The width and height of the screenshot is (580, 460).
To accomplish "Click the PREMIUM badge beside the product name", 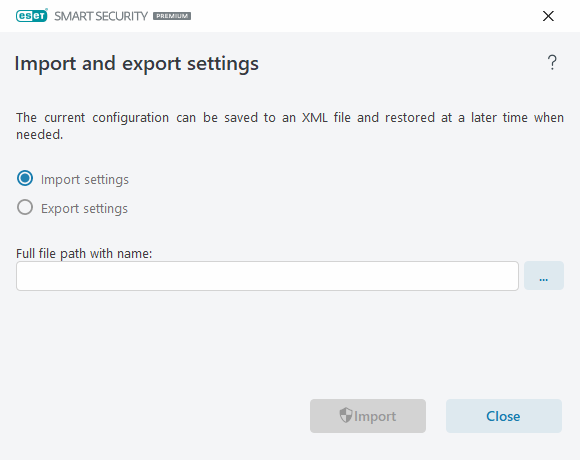I will [172, 16].
